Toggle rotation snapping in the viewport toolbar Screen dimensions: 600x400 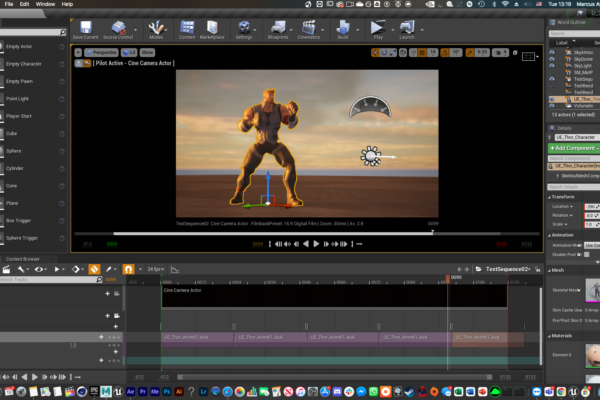point(444,53)
